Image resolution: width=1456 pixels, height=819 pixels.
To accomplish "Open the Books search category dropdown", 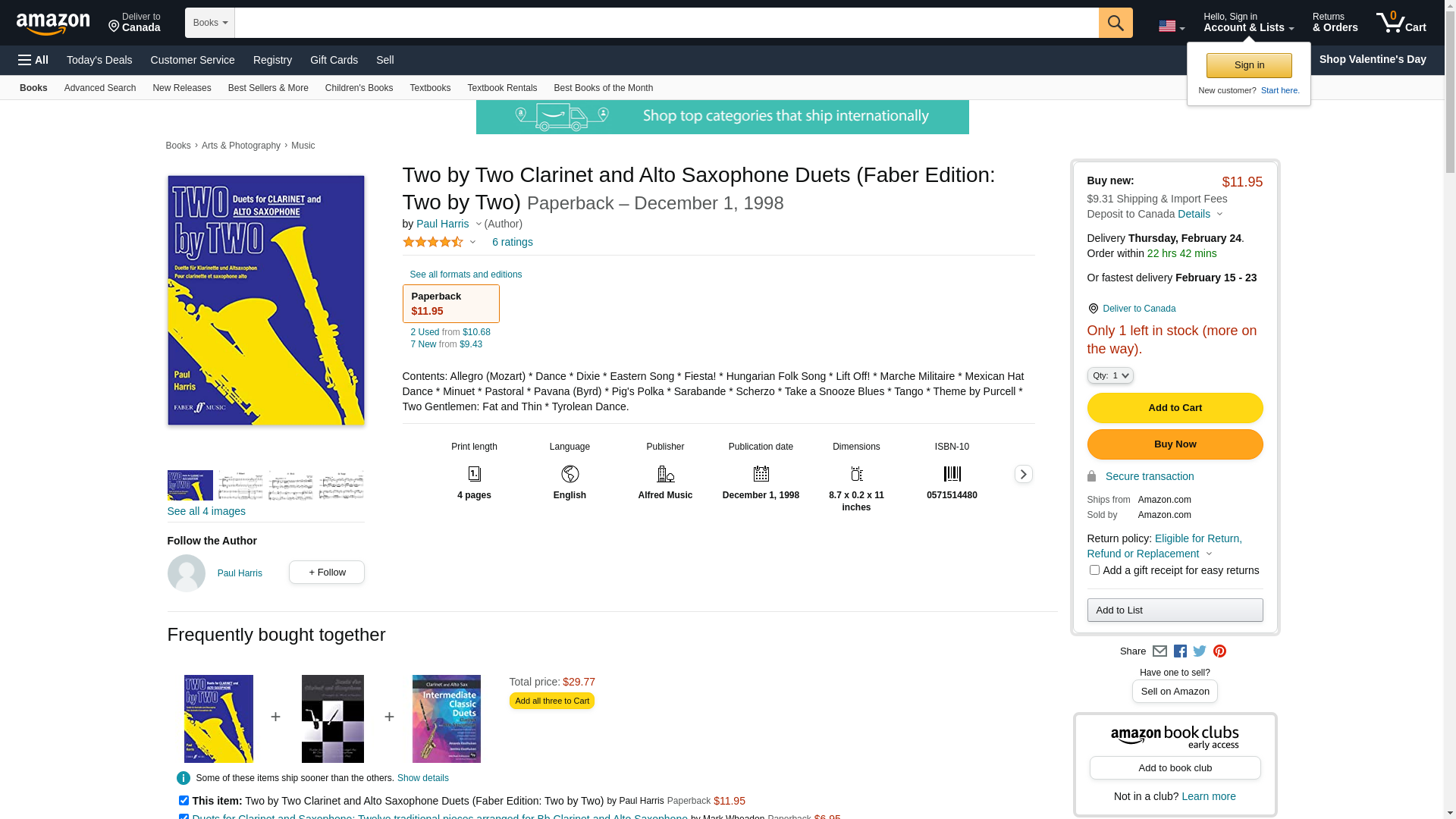I will coord(210,23).
